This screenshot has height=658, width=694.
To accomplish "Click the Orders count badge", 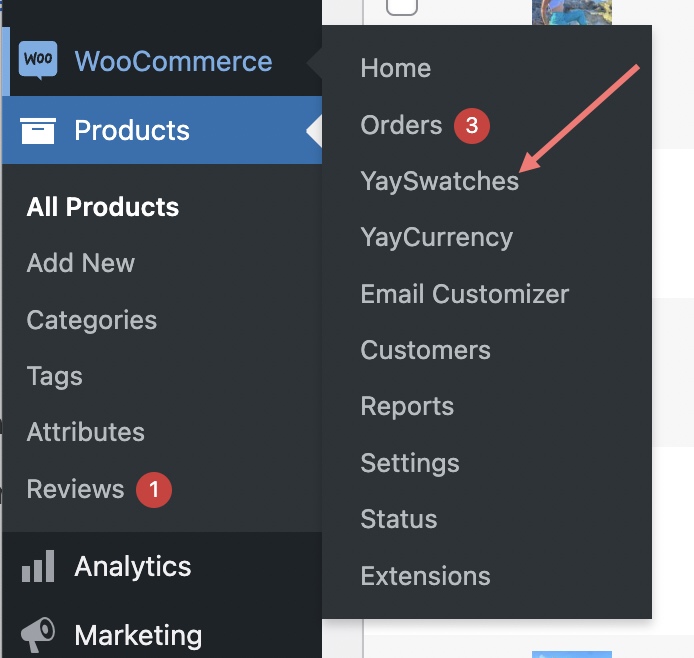I will [x=472, y=126].
